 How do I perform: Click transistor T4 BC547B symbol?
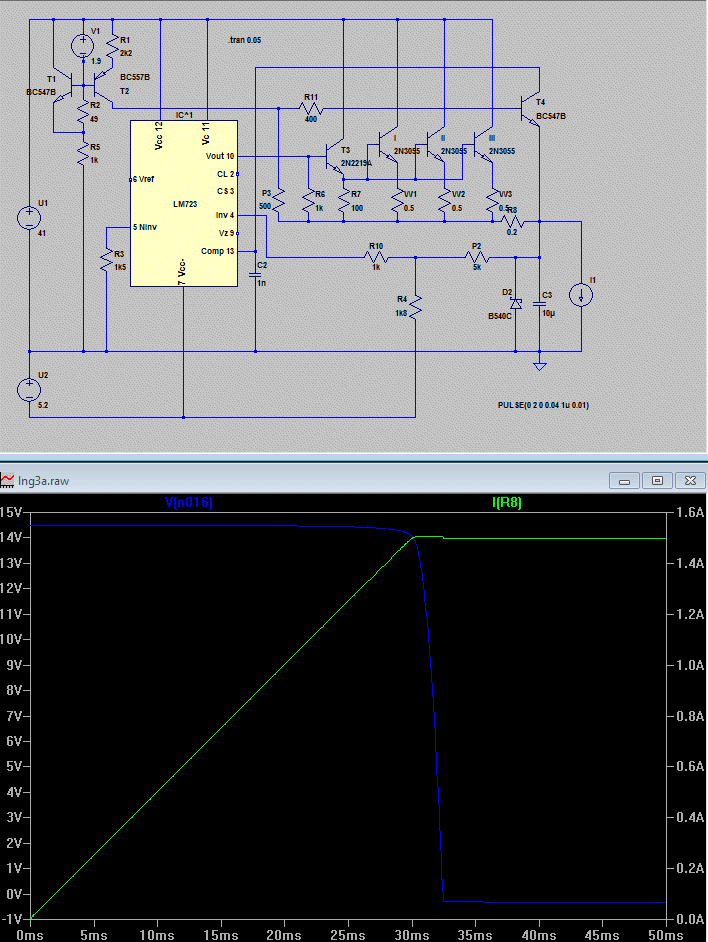coord(531,109)
